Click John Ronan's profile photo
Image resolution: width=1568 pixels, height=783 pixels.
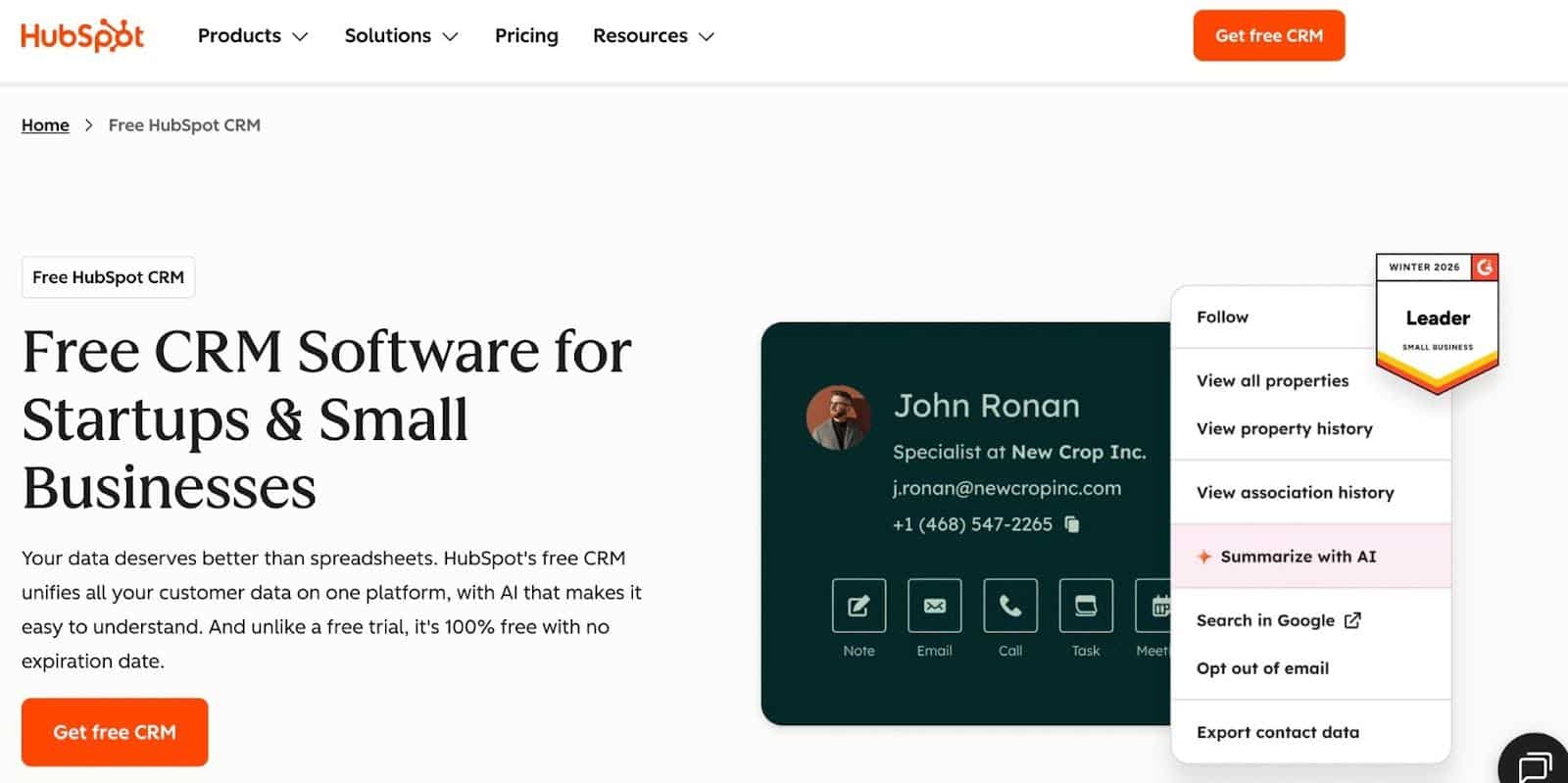coord(838,417)
